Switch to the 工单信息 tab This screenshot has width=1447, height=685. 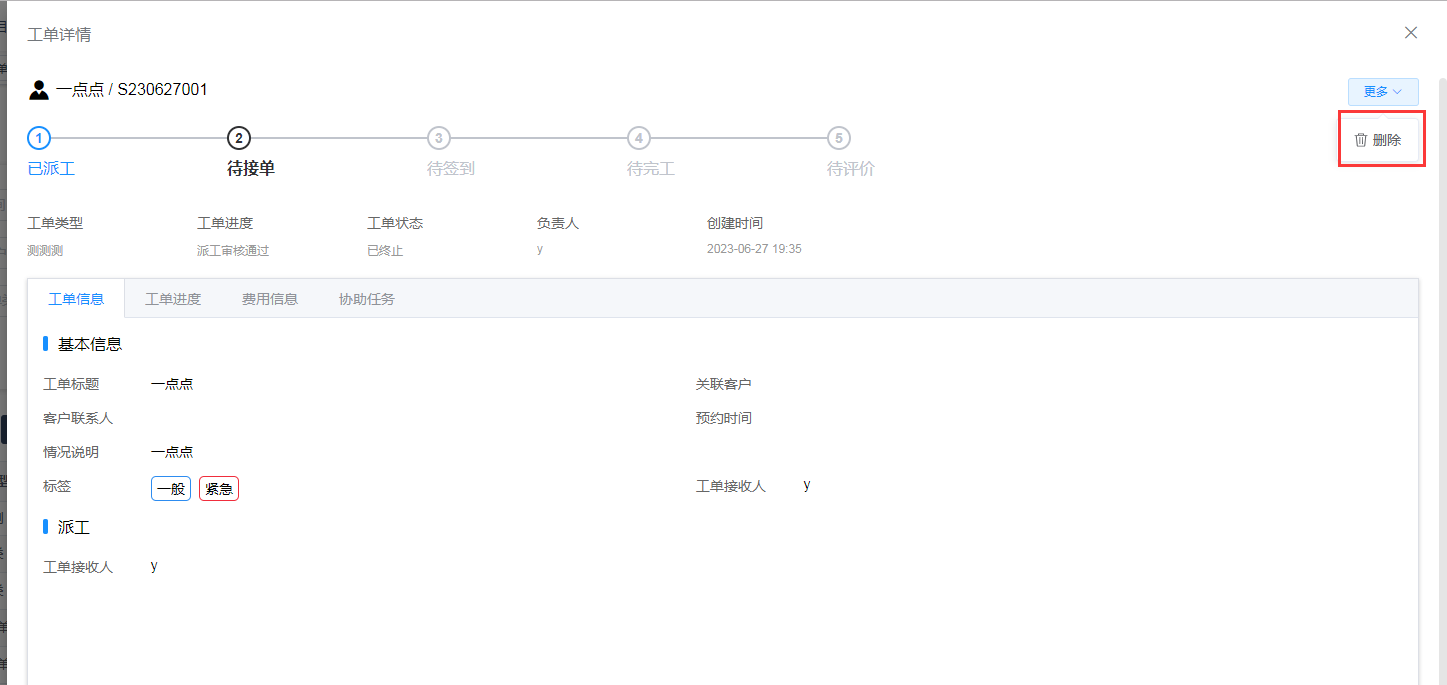76,299
